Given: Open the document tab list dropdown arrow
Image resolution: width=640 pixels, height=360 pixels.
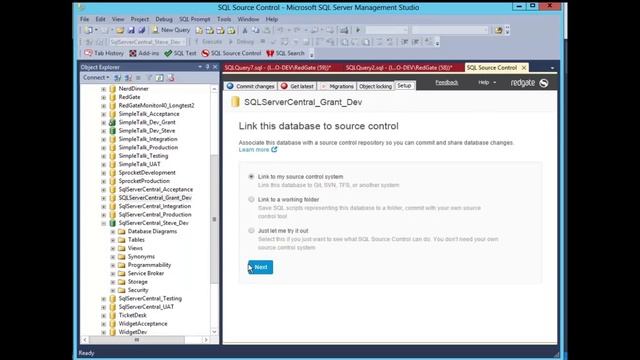Looking at the screenshot, I should tap(552, 68).
